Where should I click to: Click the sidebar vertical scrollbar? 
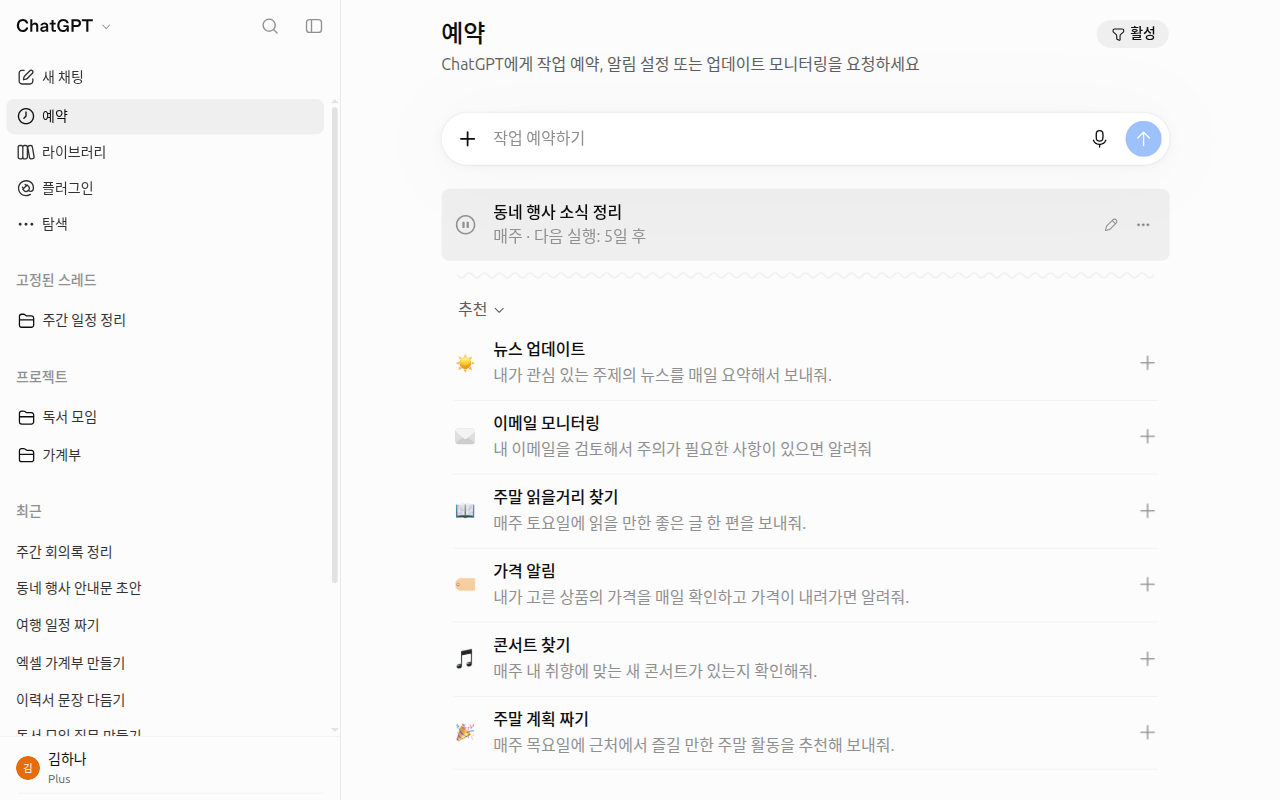335,345
